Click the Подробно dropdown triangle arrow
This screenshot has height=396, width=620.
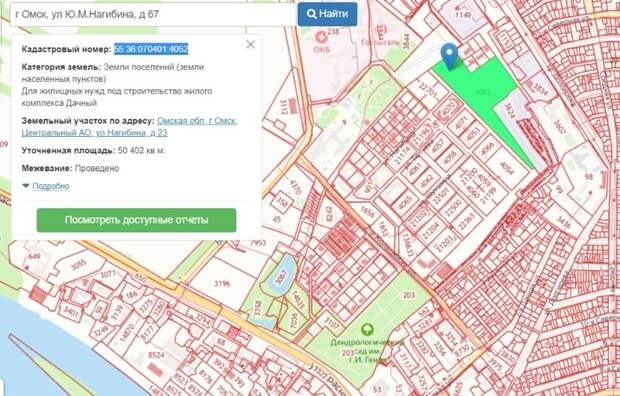(26, 186)
